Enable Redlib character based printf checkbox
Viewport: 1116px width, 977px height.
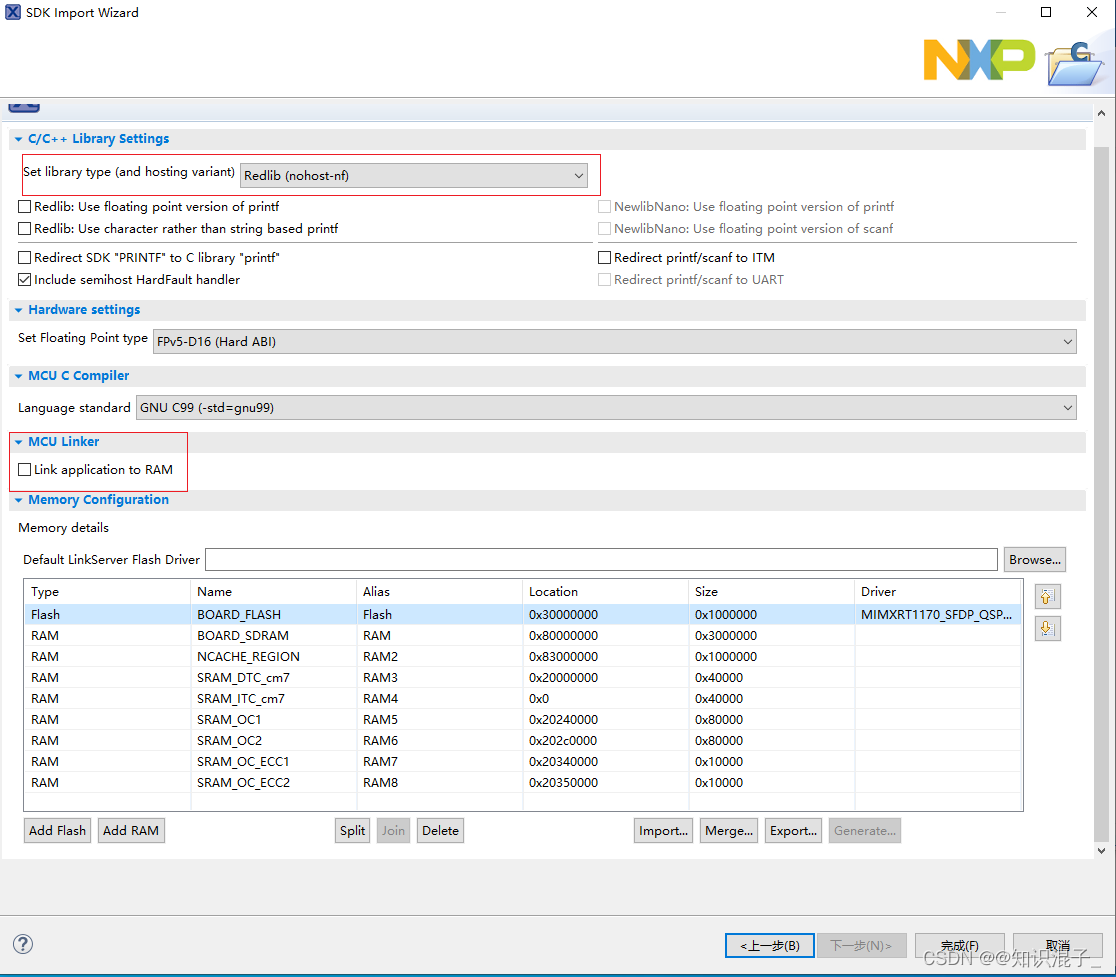25,228
